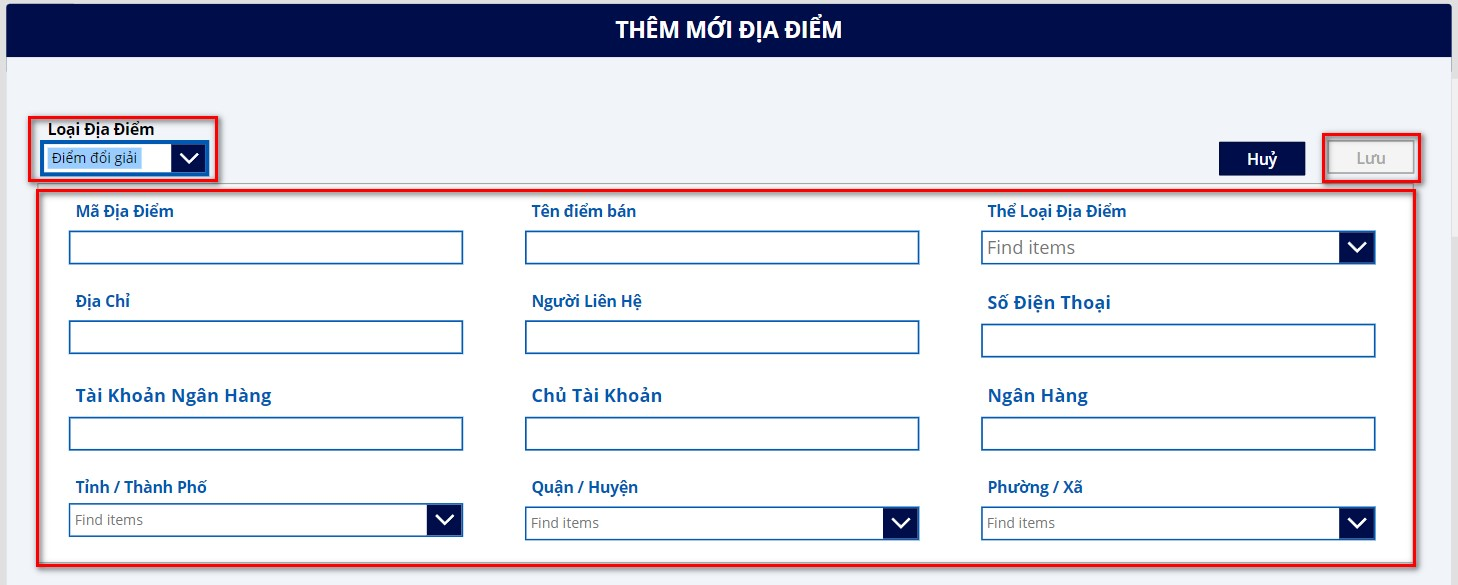Click into the Người Liên Hệ field

721,337
